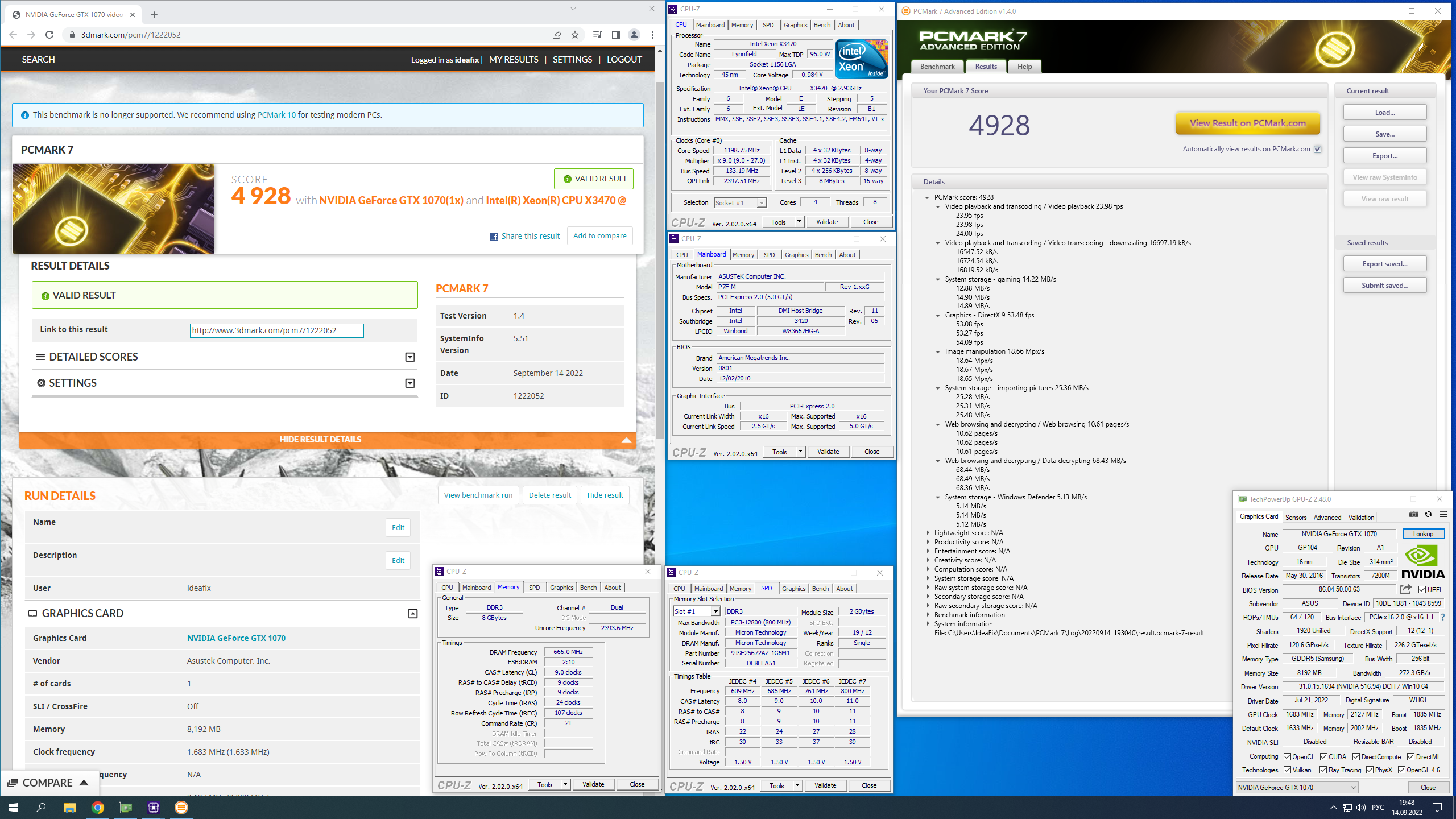Toggle UEFI checkbox in GPU-Z
The width and height of the screenshot is (1456, 819).
pyautogui.click(x=1422, y=590)
